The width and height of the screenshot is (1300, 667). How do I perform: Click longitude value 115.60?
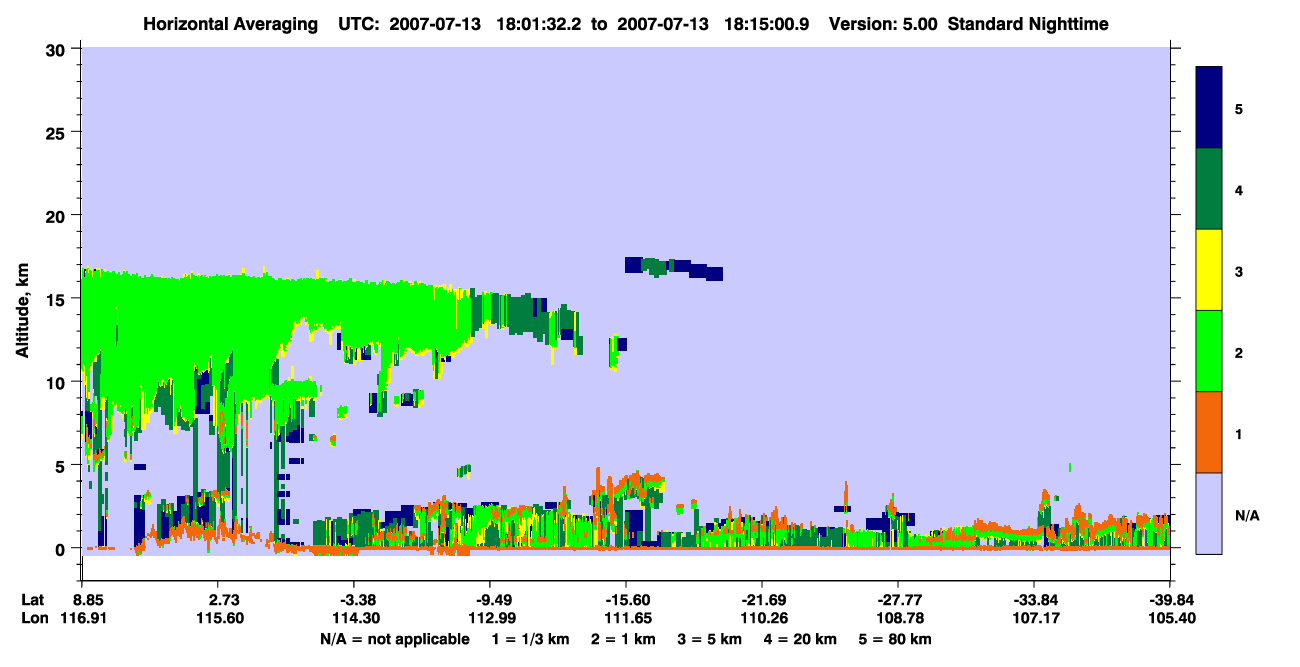point(218,619)
